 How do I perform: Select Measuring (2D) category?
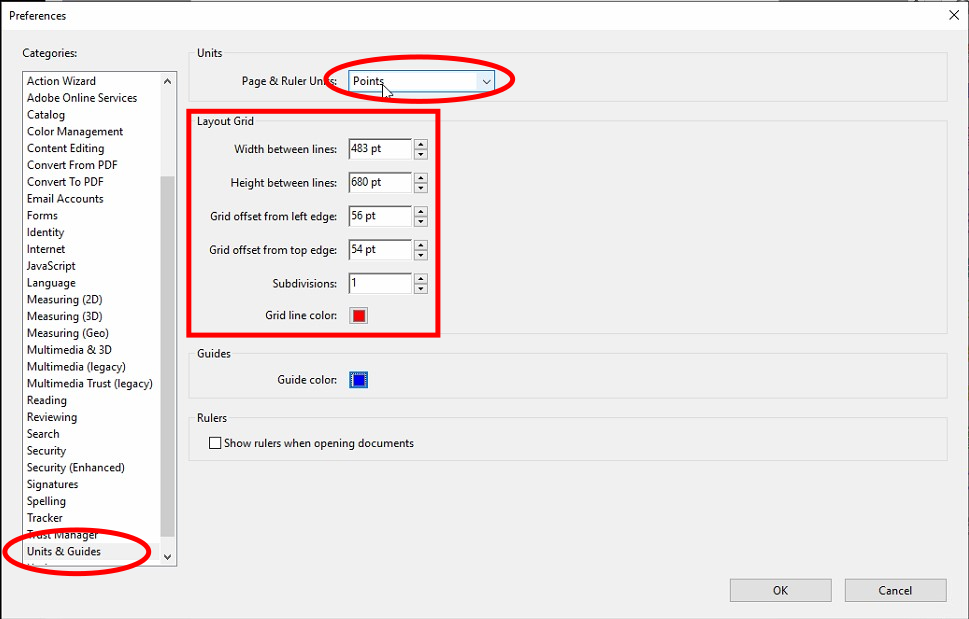(x=64, y=299)
